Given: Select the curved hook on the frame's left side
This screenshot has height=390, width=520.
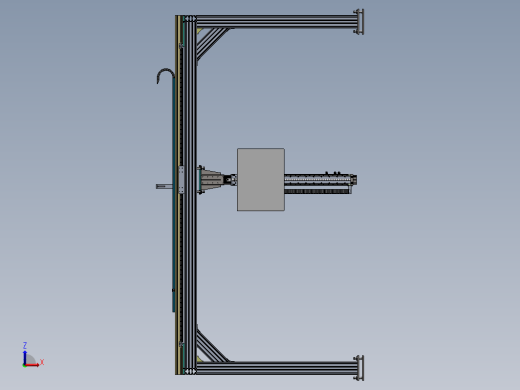Looking at the screenshot, I should click(x=165, y=76).
